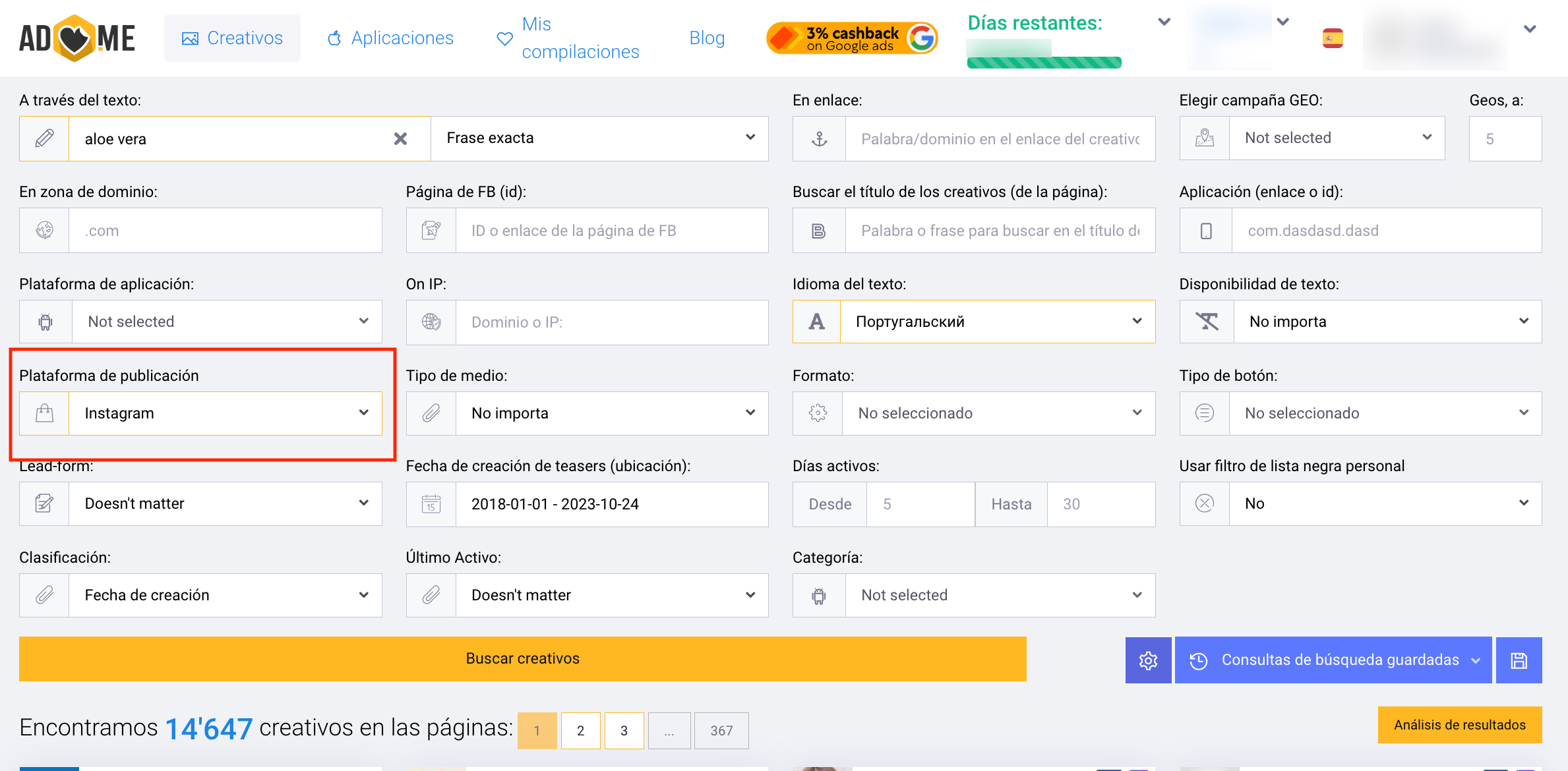Click the pencil icon beside text search
Viewport: 1568px width, 771px height.
point(44,138)
